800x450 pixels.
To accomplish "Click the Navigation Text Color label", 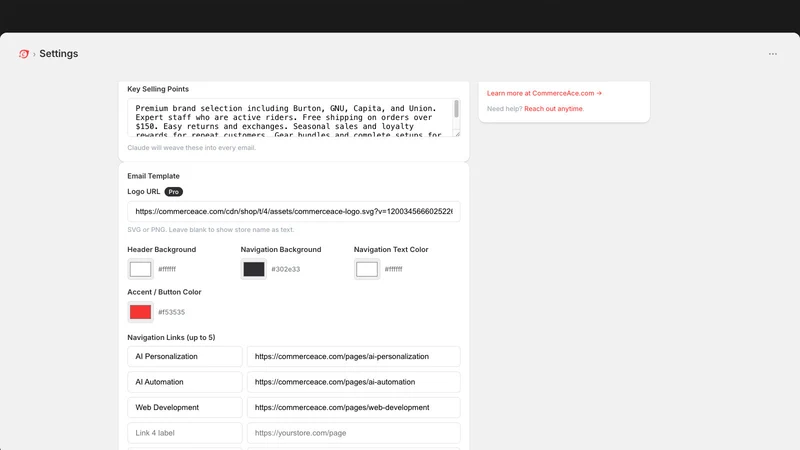I will pyautogui.click(x=391, y=249).
